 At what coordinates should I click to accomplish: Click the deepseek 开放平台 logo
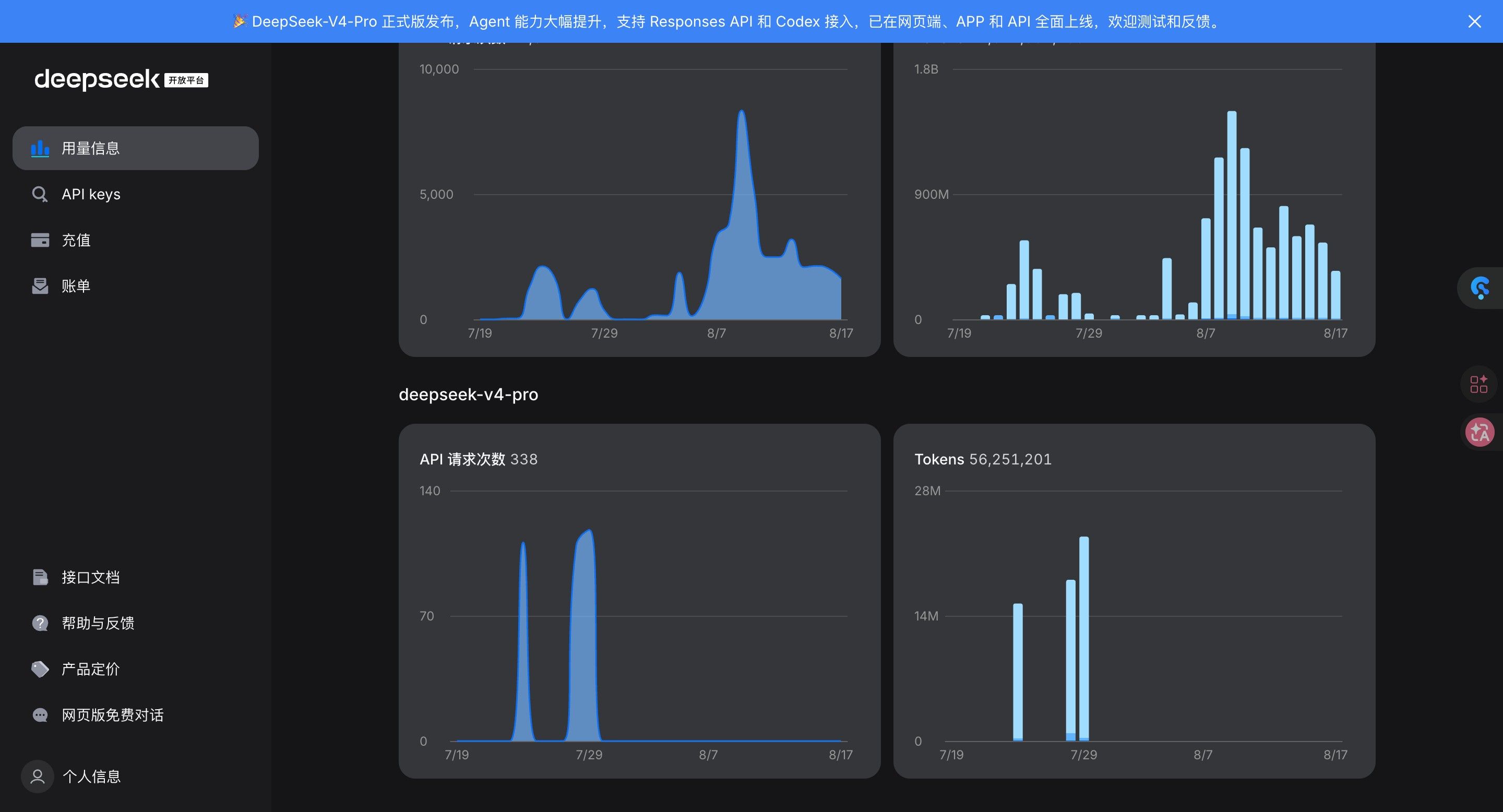click(122, 79)
